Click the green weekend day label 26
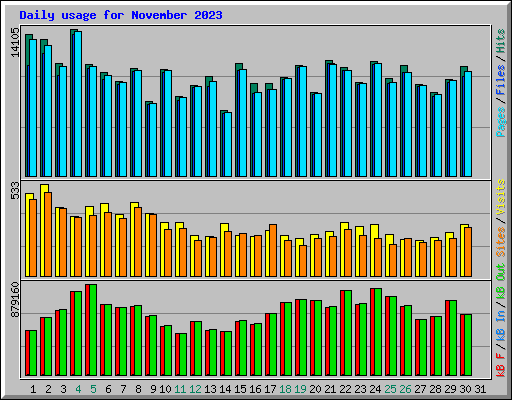 405,389
